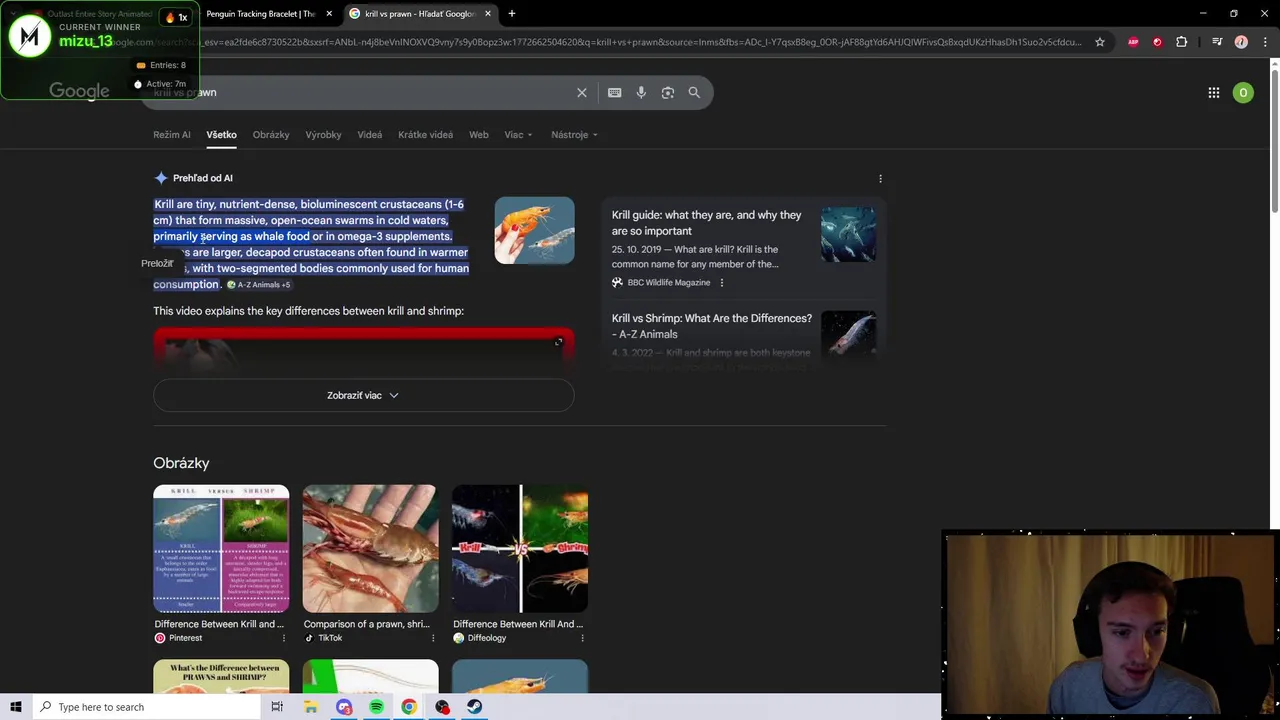Open the media controls toolbar icon

point(1217,42)
